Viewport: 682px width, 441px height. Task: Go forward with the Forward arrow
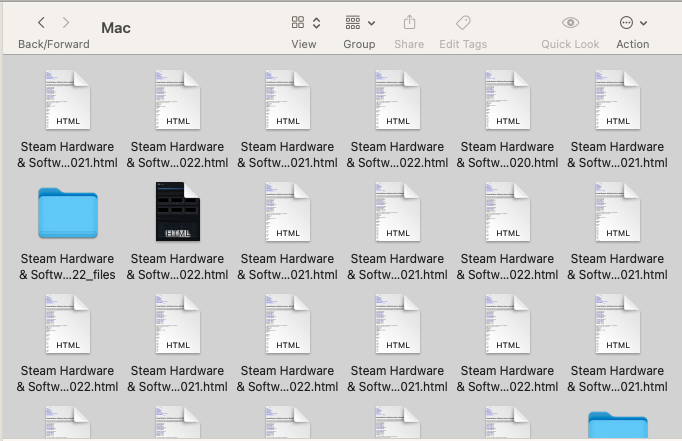point(66,23)
